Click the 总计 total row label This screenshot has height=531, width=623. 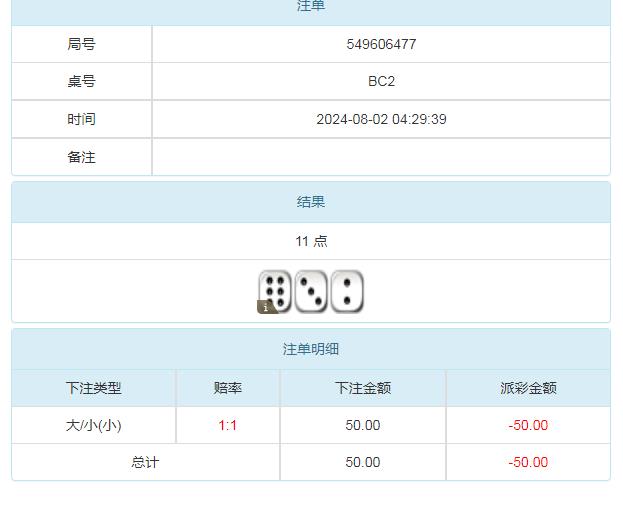tap(145, 462)
